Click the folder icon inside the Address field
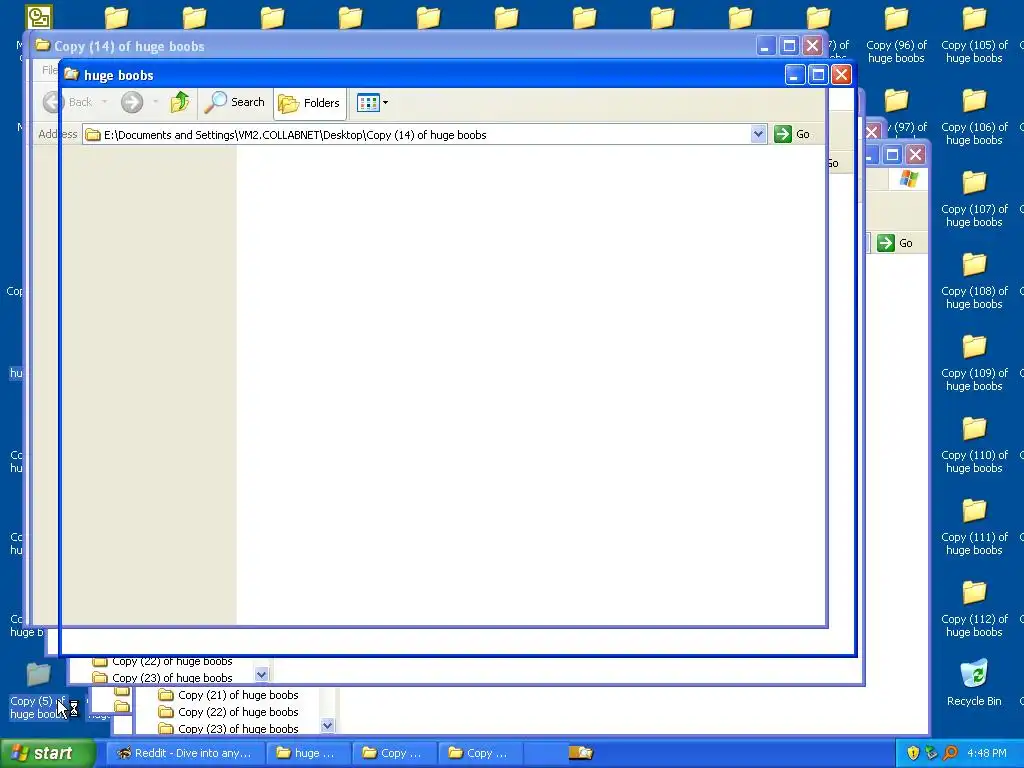 coord(93,135)
